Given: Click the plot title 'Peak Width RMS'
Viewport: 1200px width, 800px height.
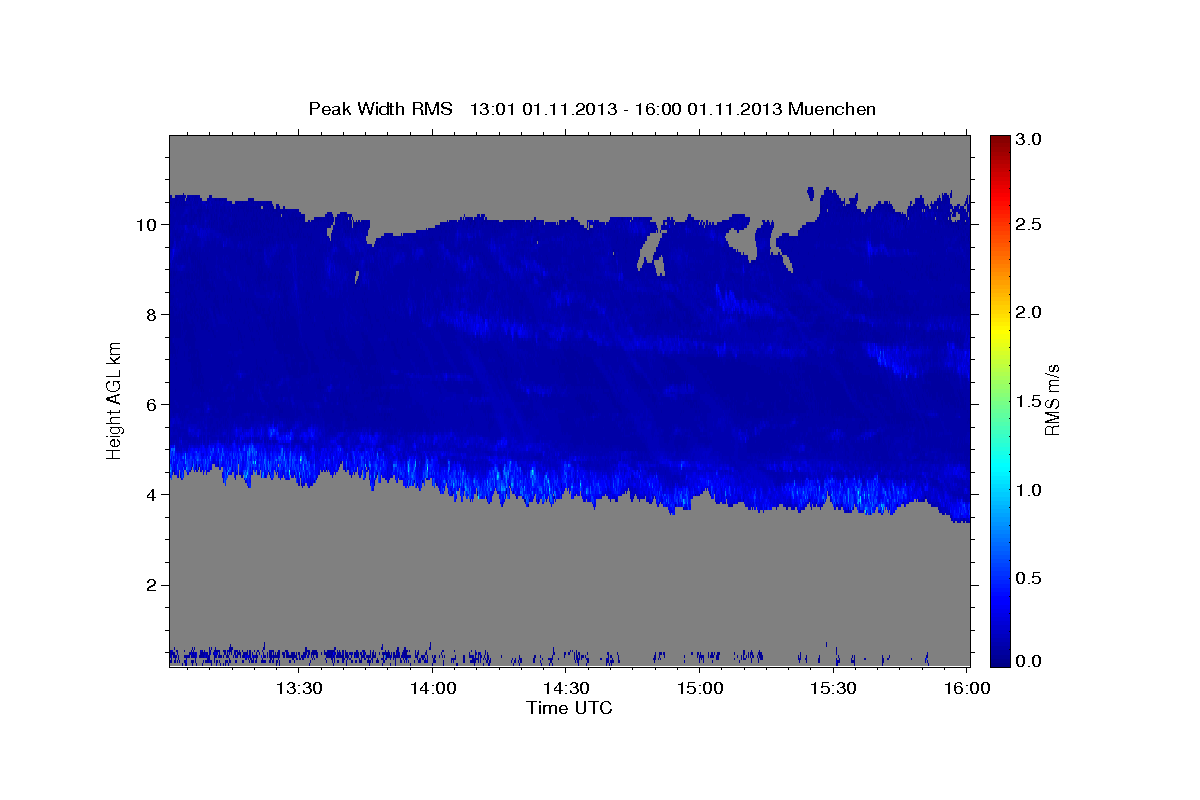Looking at the screenshot, I should tap(380, 108).
